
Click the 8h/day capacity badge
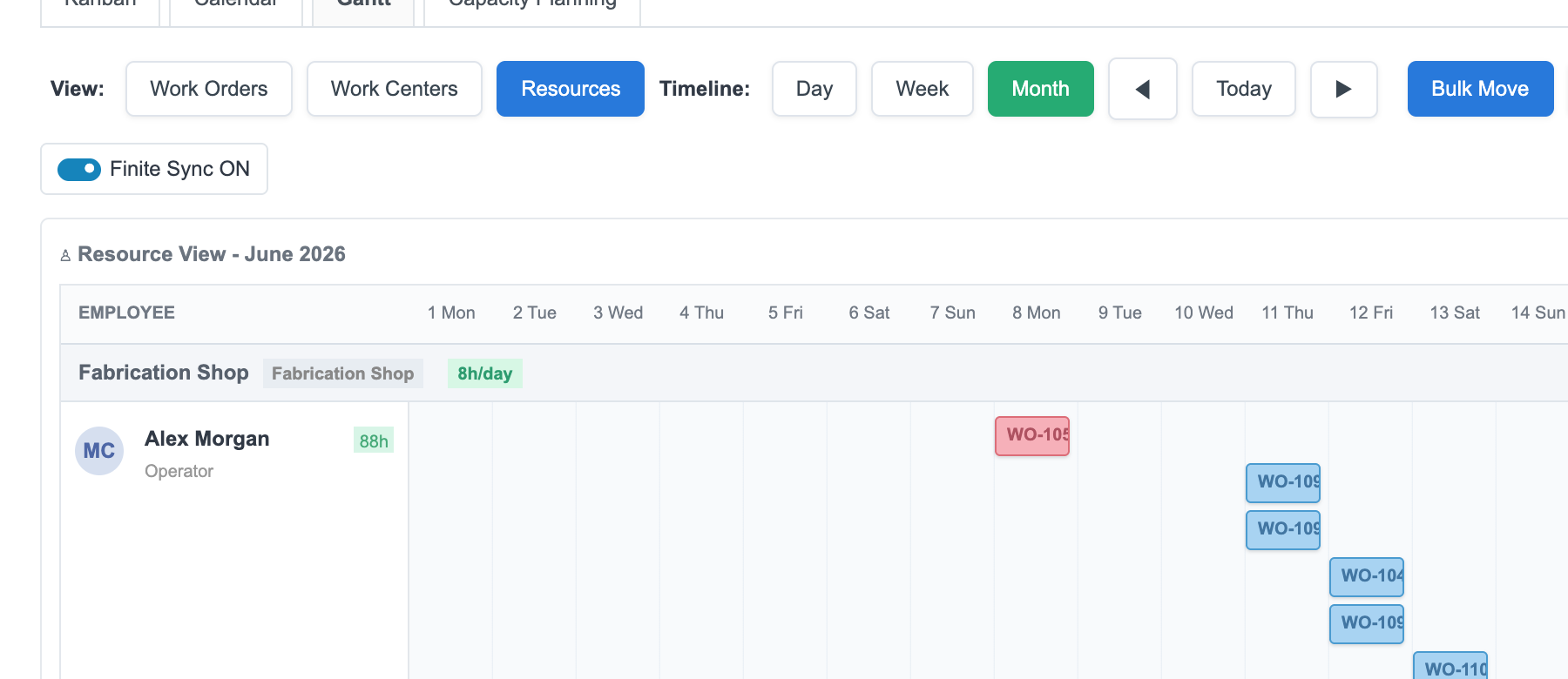pyautogui.click(x=485, y=373)
